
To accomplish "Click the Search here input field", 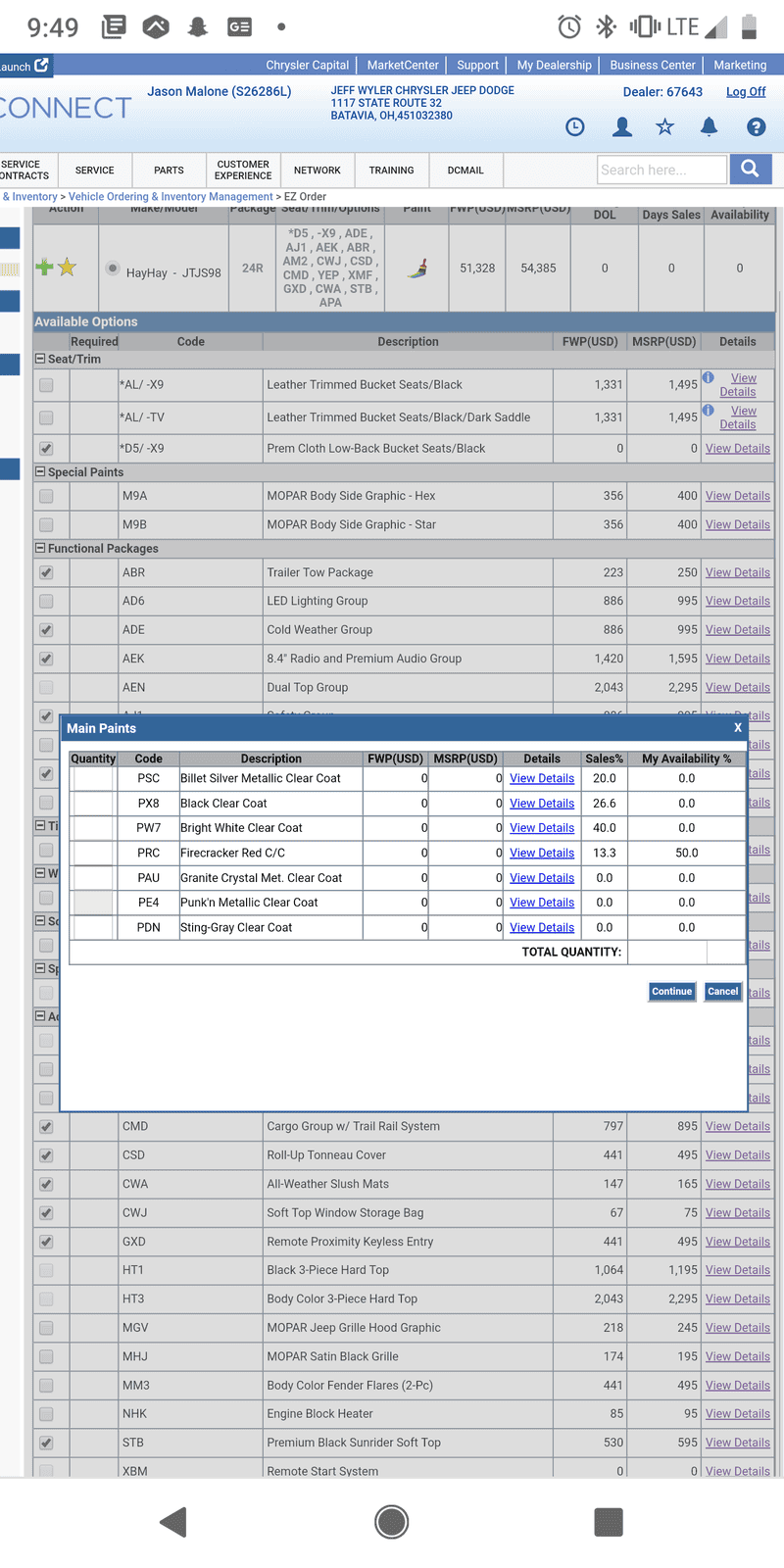I will pyautogui.click(x=662, y=170).
